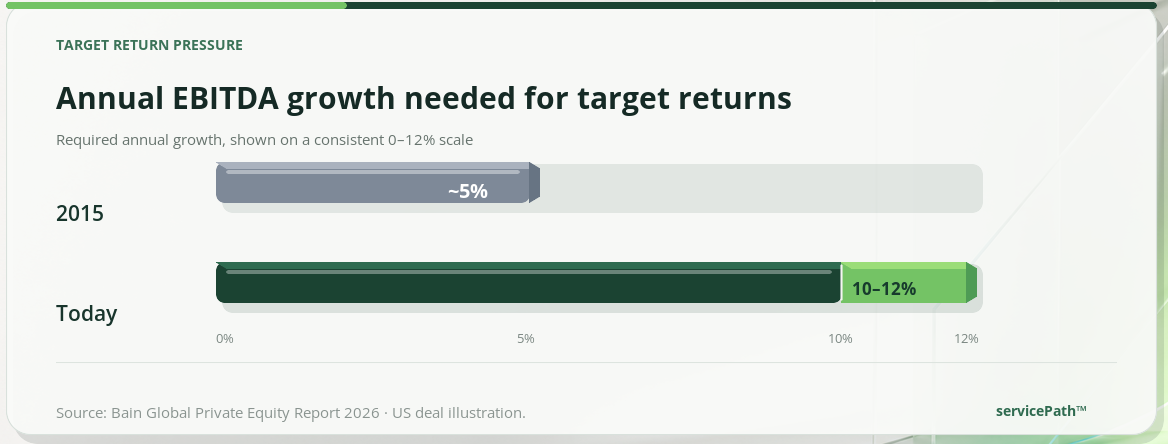
Task: Click the empty gray track after the 2015 bar
Action: pos(761,188)
